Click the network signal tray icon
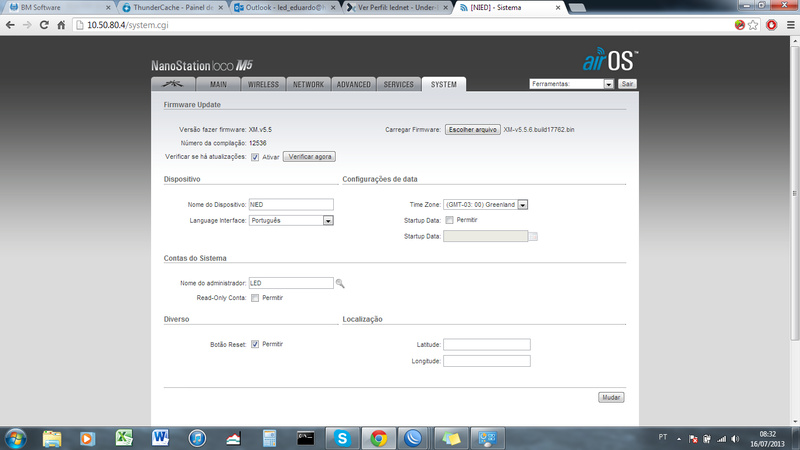The height and width of the screenshot is (450, 800). click(721, 439)
